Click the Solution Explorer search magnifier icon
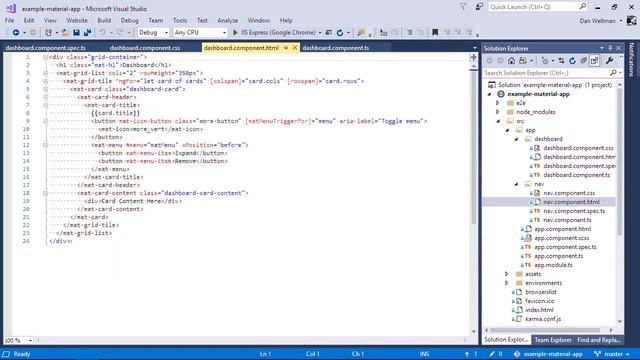640x360 pixels. (613, 73)
